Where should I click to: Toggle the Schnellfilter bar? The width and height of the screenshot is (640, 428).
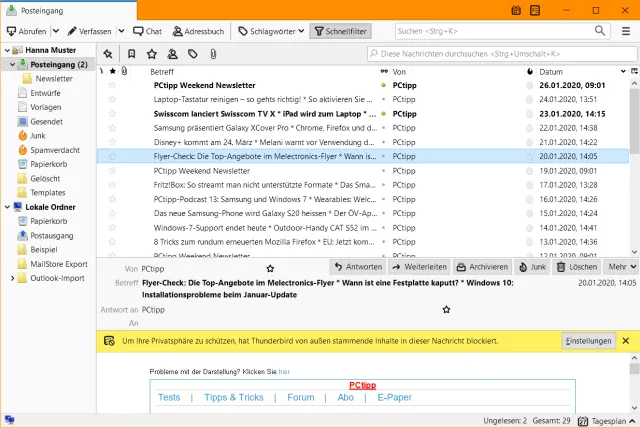[337, 31]
